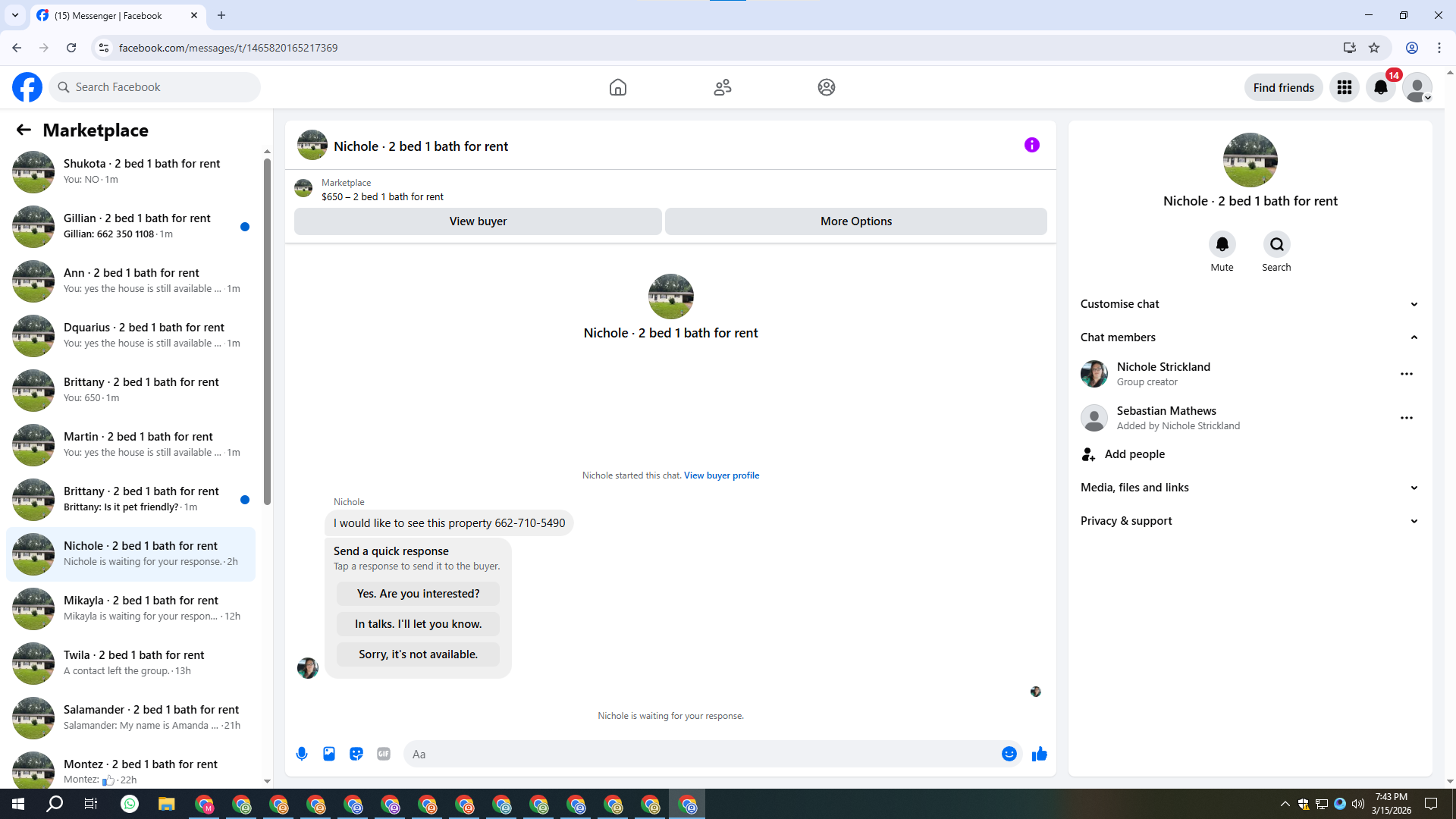Open the tab search dropdown arrow
1456x819 pixels.
[x=15, y=15]
